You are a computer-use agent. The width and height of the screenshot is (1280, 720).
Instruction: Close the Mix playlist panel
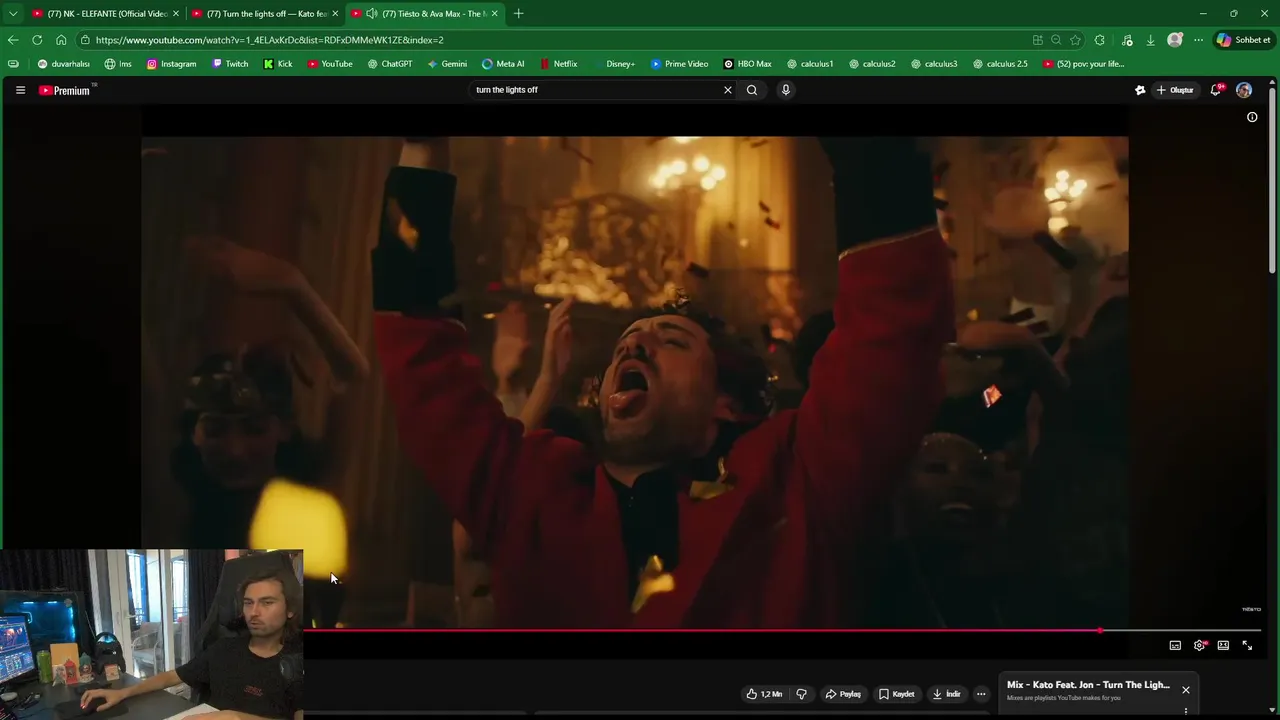click(1186, 690)
